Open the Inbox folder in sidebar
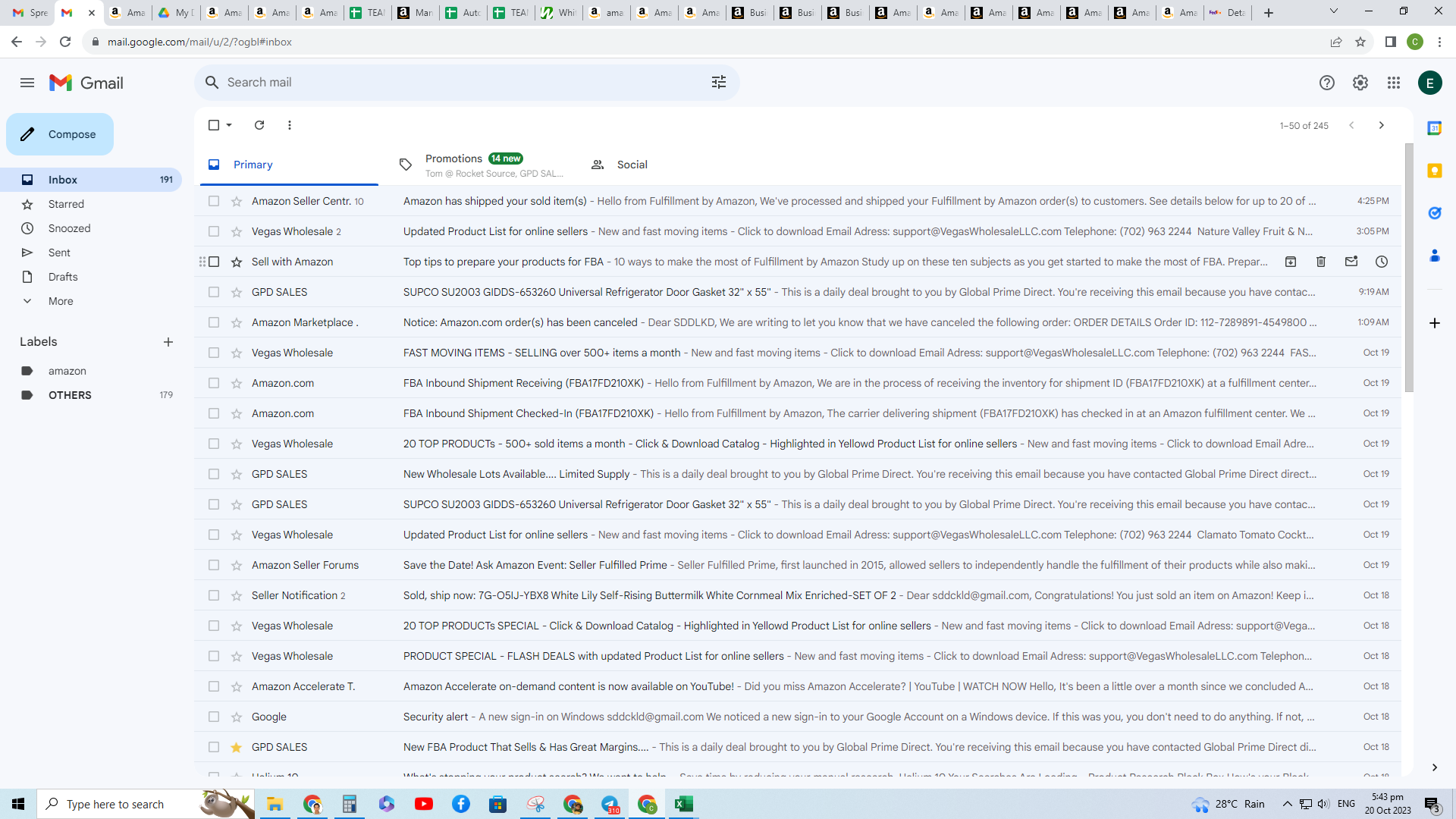 [91, 180]
